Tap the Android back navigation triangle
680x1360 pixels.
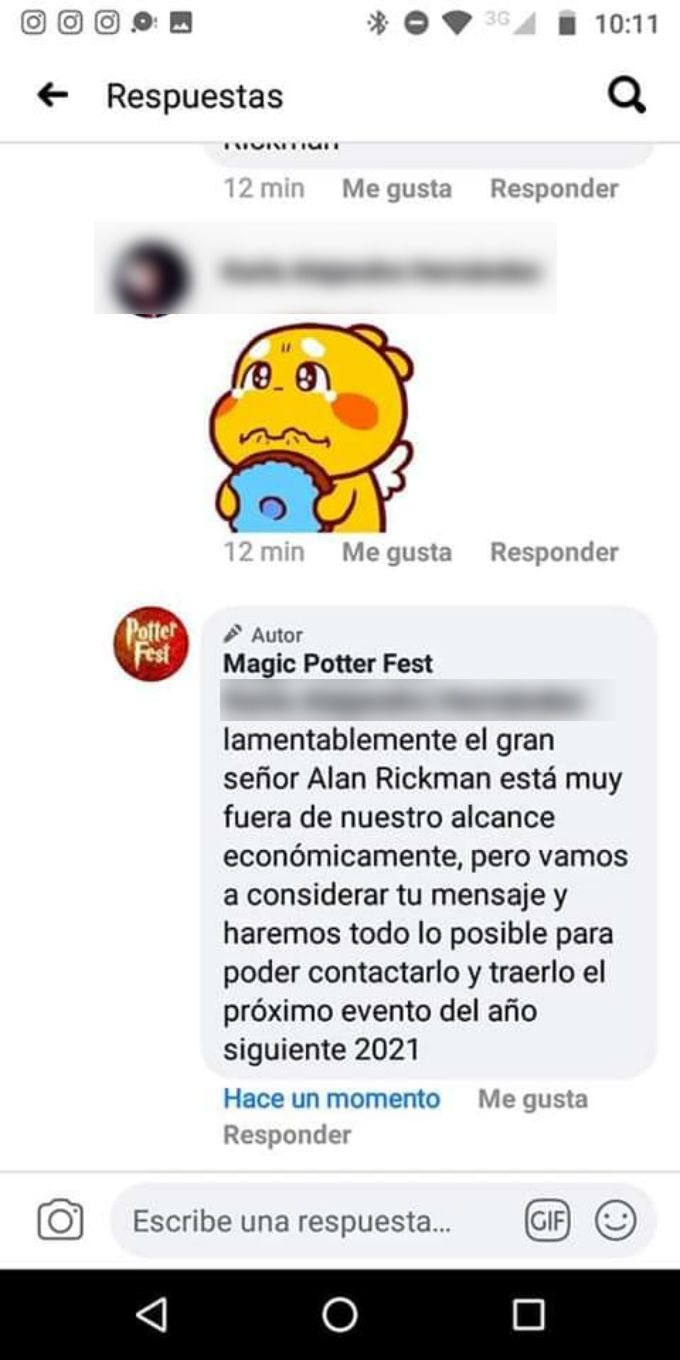coord(151,1314)
